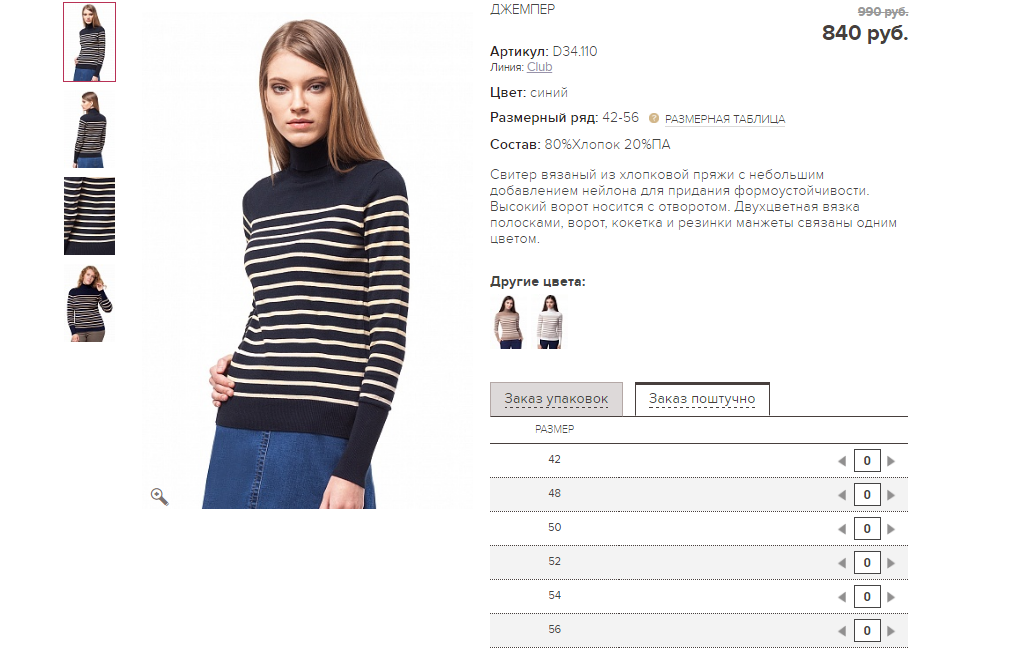Decrease quantity for size 48
Image resolution: width=1034 pixels, height=652 pixels.
point(842,495)
